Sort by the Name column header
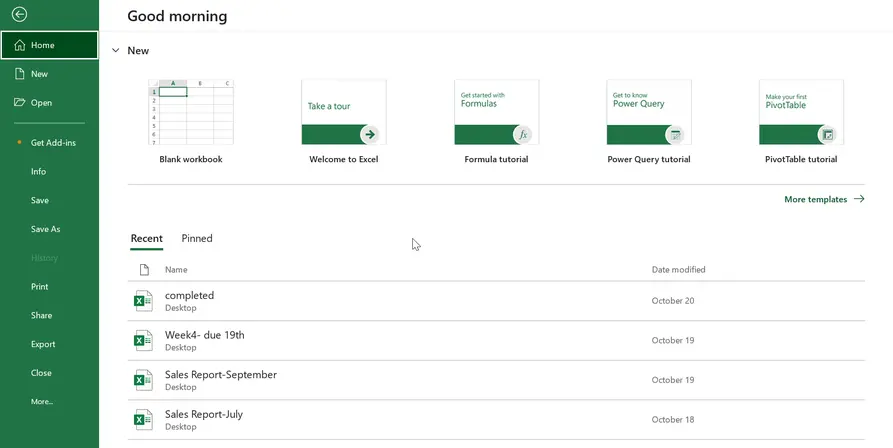The image size is (893, 448). pos(176,270)
